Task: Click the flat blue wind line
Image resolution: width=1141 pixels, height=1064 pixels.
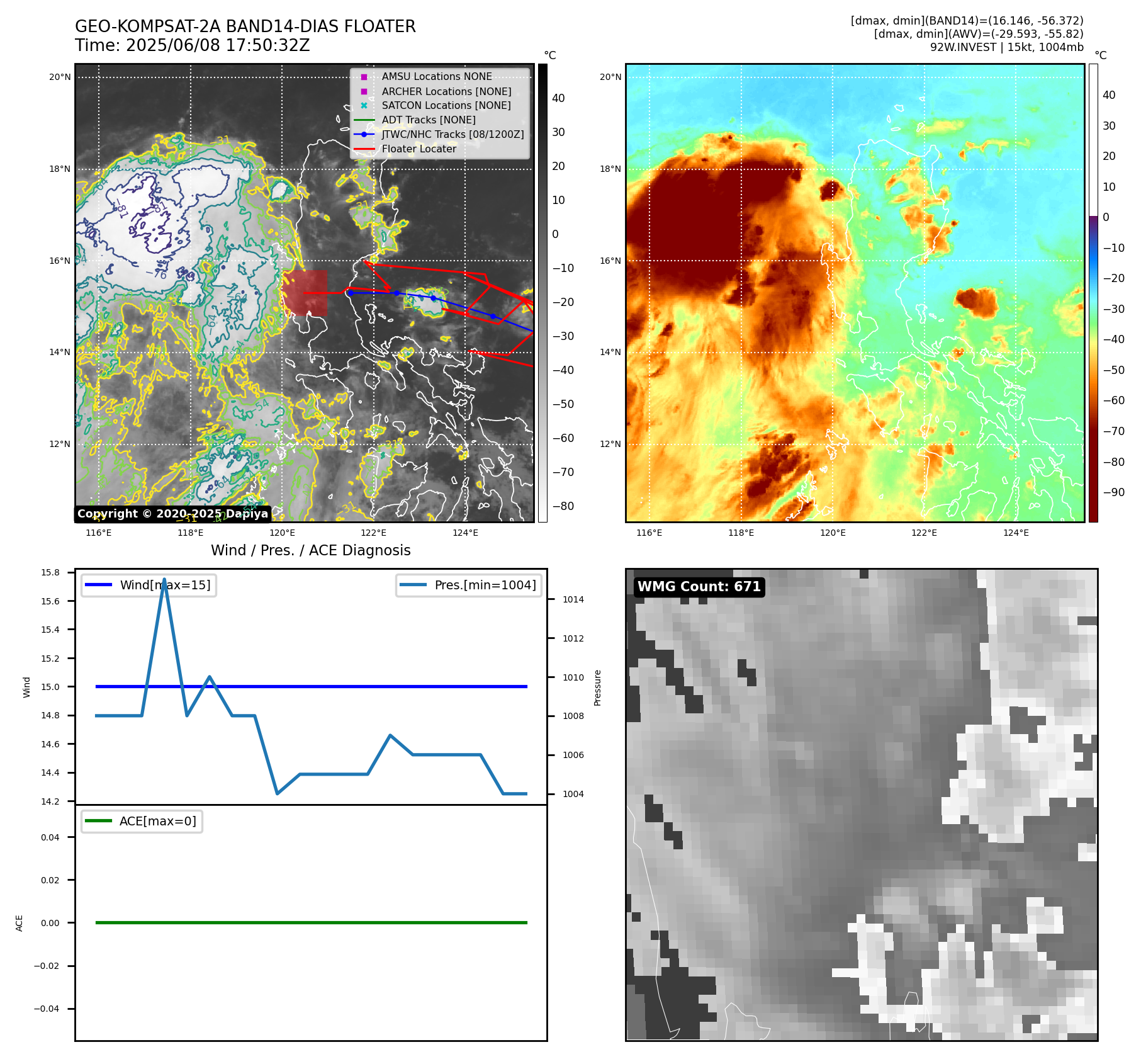Action: pyautogui.click(x=311, y=687)
